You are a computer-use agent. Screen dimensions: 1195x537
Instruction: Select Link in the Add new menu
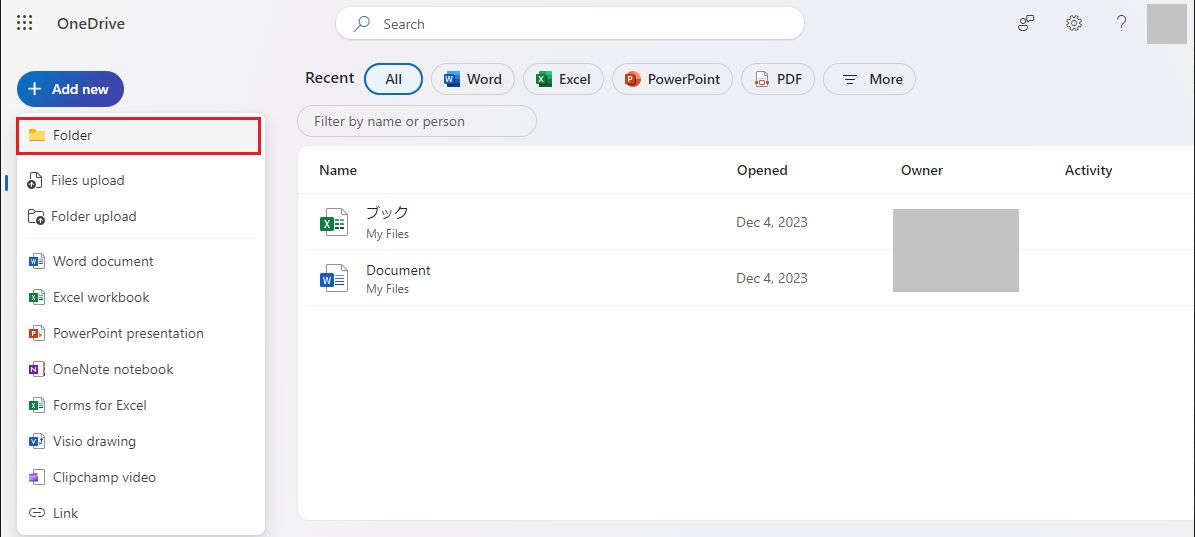pyautogui.click(x=139, y=513)
